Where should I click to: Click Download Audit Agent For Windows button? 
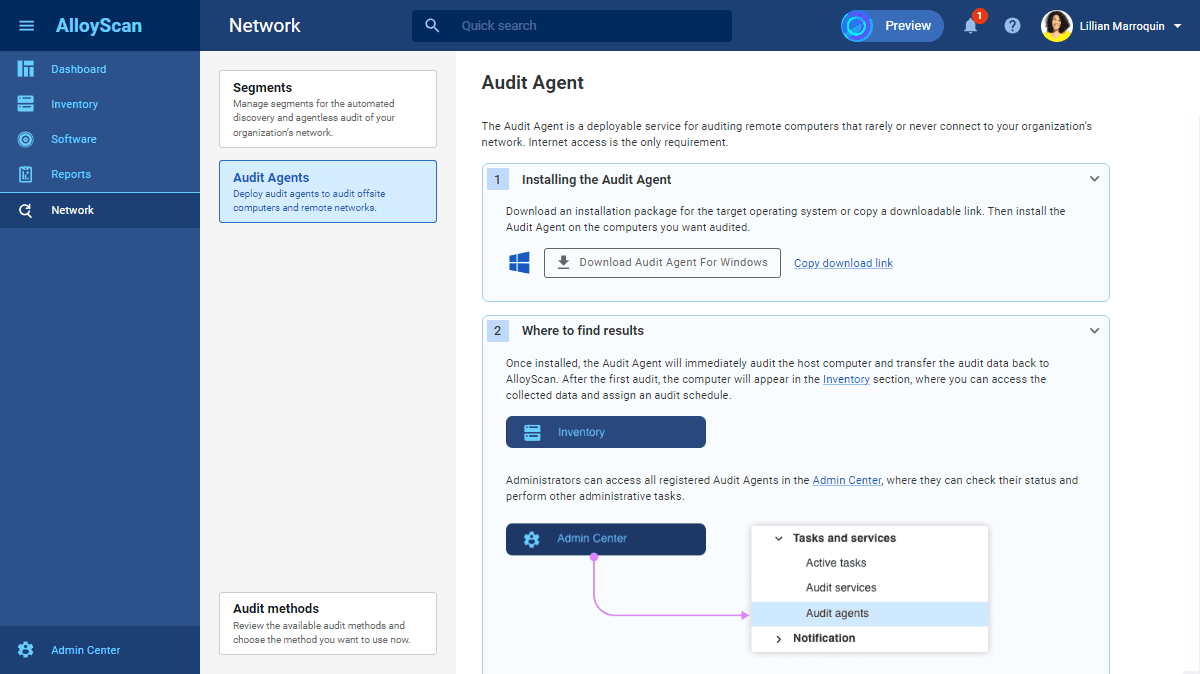pyautogui.click(x=662, y=263)
